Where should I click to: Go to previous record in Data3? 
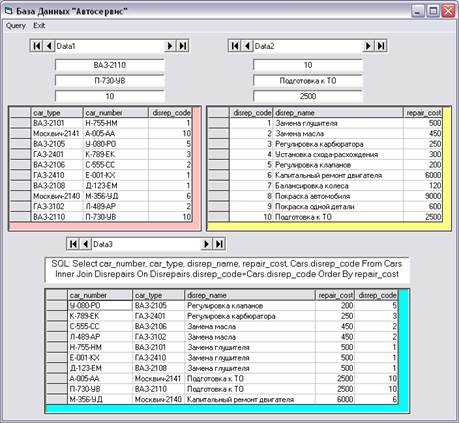(86, 244)
